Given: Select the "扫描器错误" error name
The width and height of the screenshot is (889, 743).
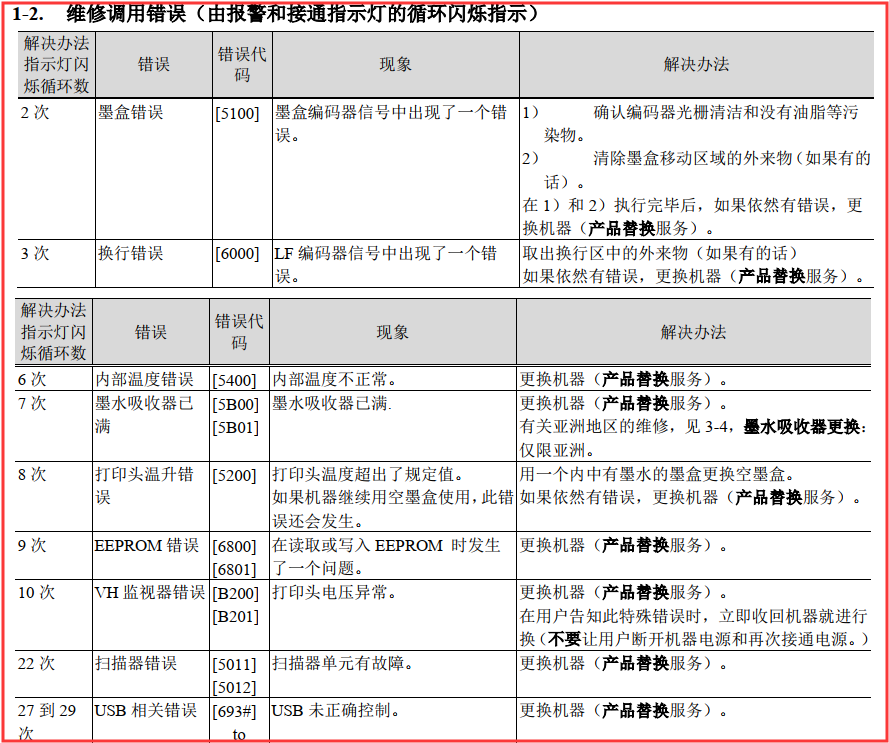Looking at the screenshot, I should click(136, 663).
